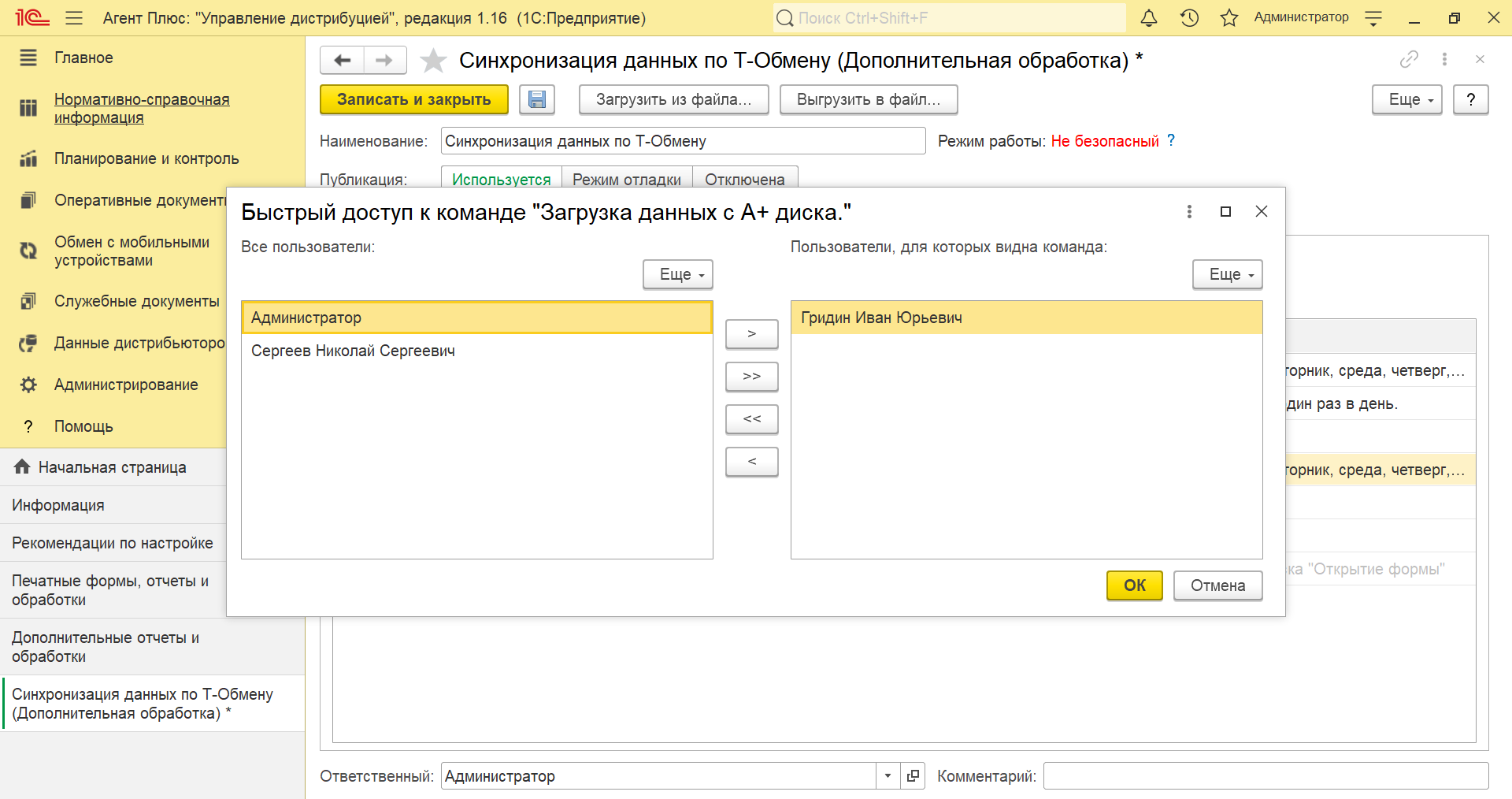Open Планирование и контроль section
Image resolution: width=1512 pixels, height=799 pixels.
click(x=146, y=158)
